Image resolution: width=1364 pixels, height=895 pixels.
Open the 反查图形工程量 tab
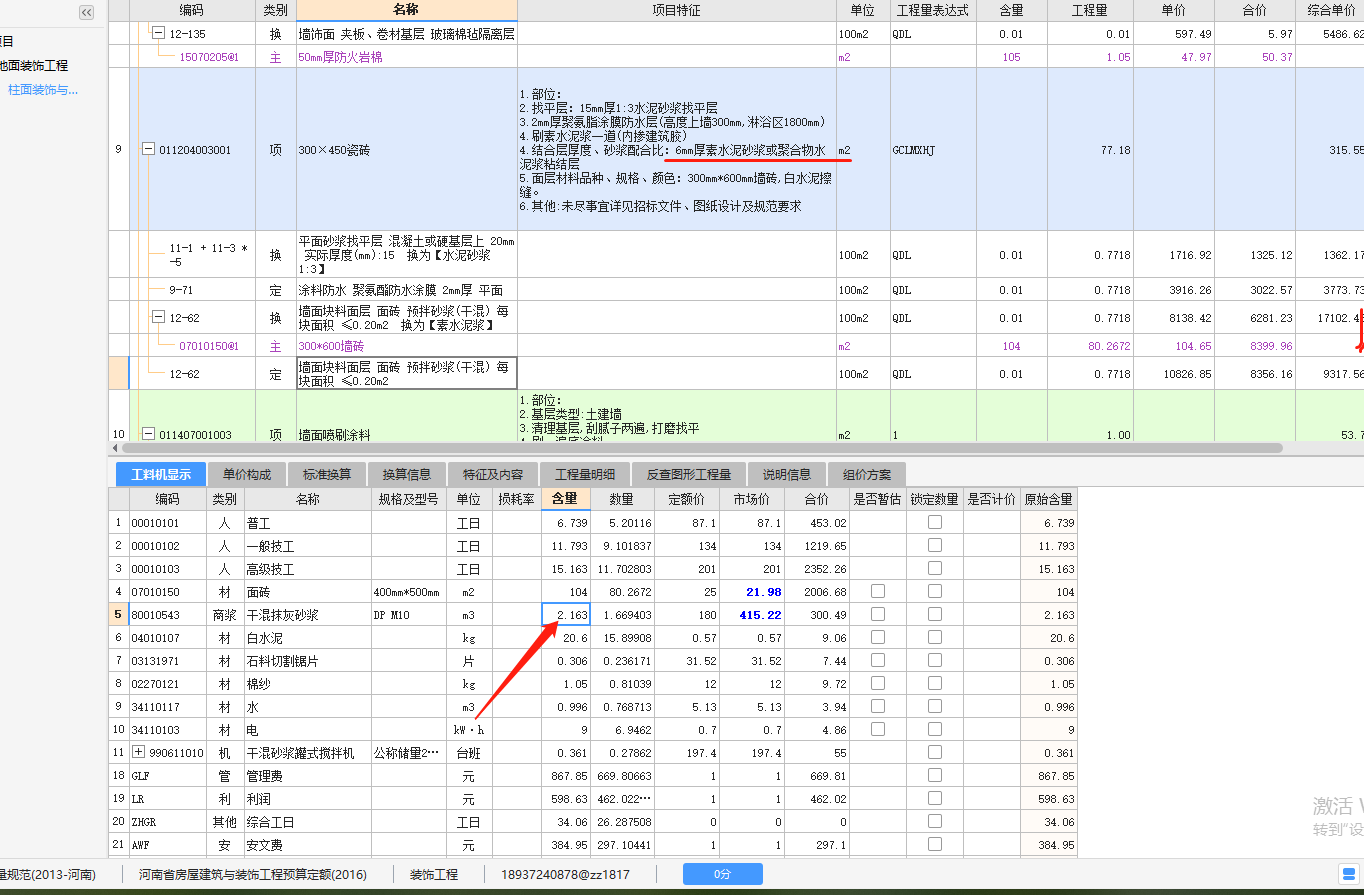(x=688, y=474)
